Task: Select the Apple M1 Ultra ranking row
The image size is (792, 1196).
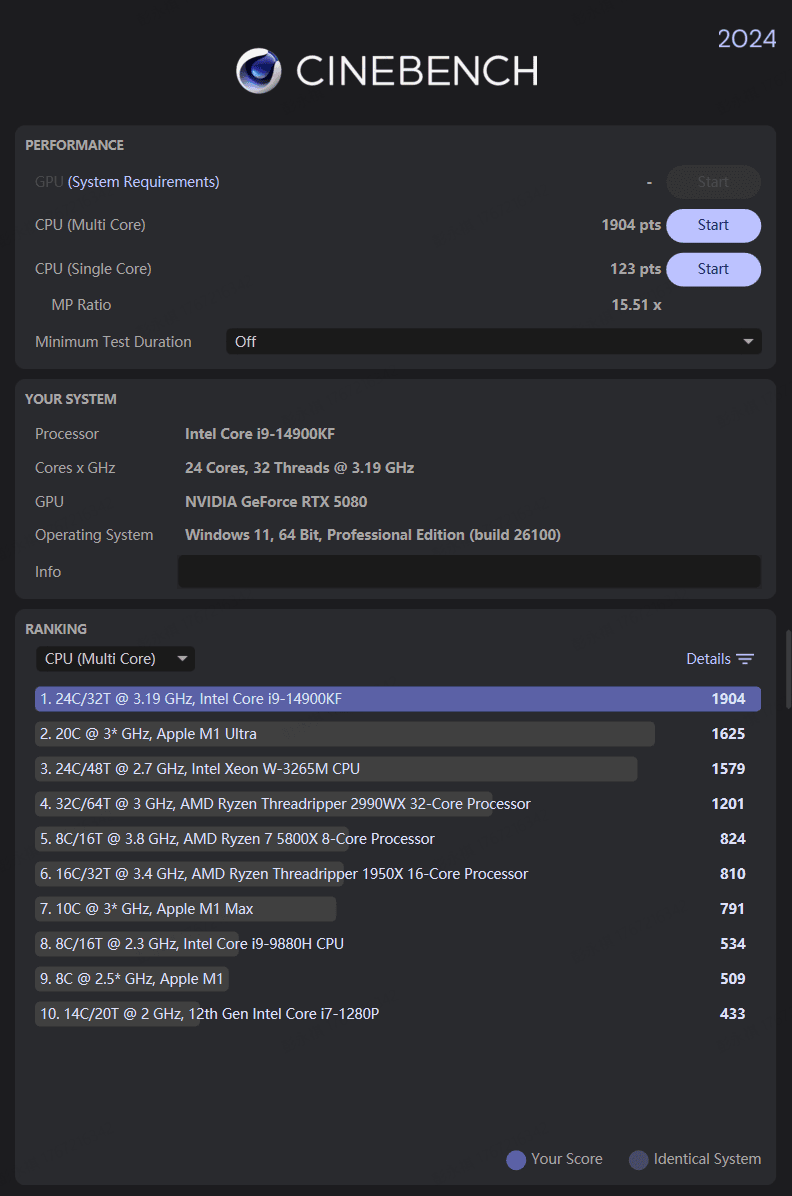Action: click(398, 734)
